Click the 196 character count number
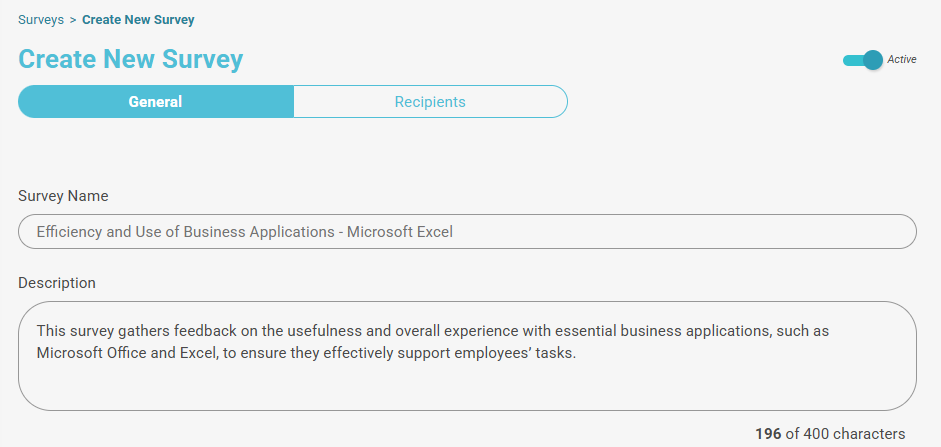The width and height of the screenshot is (941, 447). pos(768,434)
